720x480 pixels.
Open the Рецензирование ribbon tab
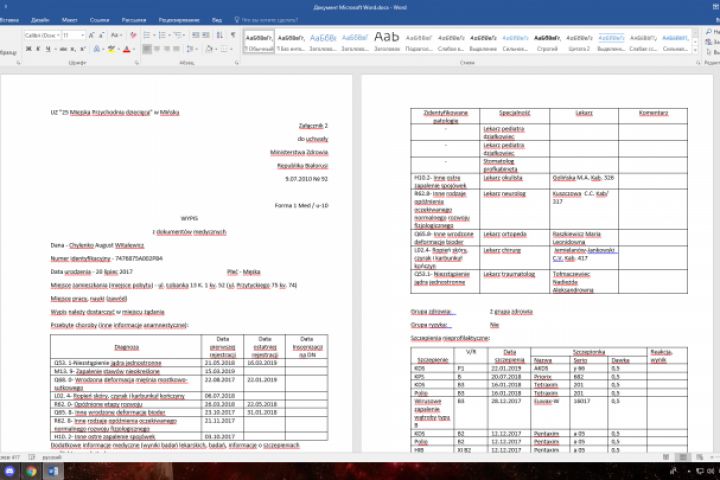(179, 20)
